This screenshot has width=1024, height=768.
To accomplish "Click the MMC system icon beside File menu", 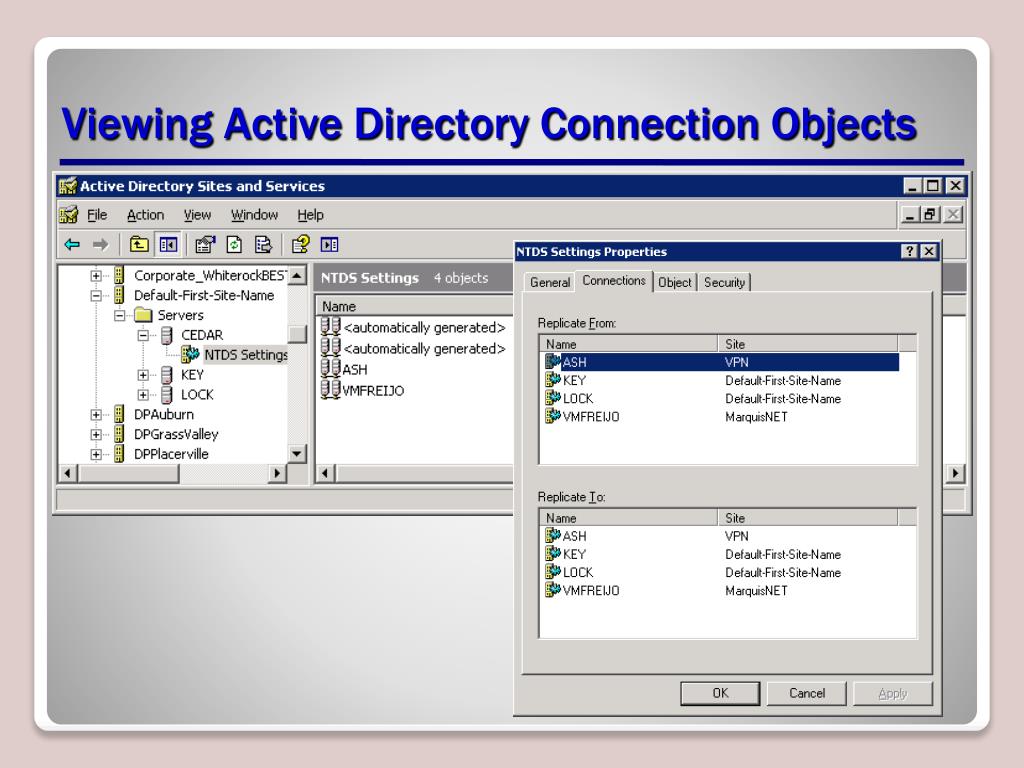I will coord(69,215).
